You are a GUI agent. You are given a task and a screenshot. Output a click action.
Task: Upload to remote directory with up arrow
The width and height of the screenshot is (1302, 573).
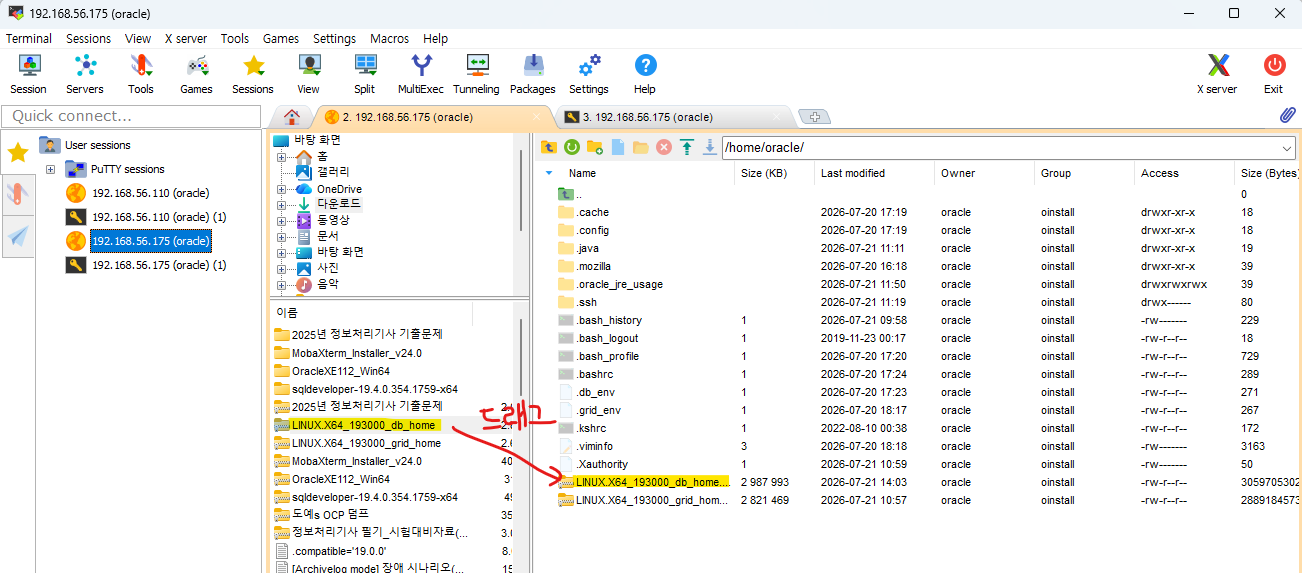[x=687, y=147]
